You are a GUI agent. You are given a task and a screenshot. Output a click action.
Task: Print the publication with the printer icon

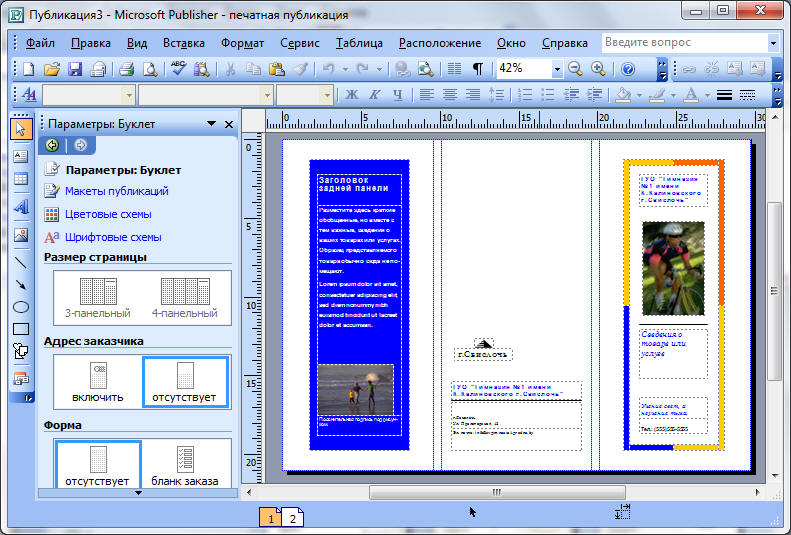[x=126, y=69]
